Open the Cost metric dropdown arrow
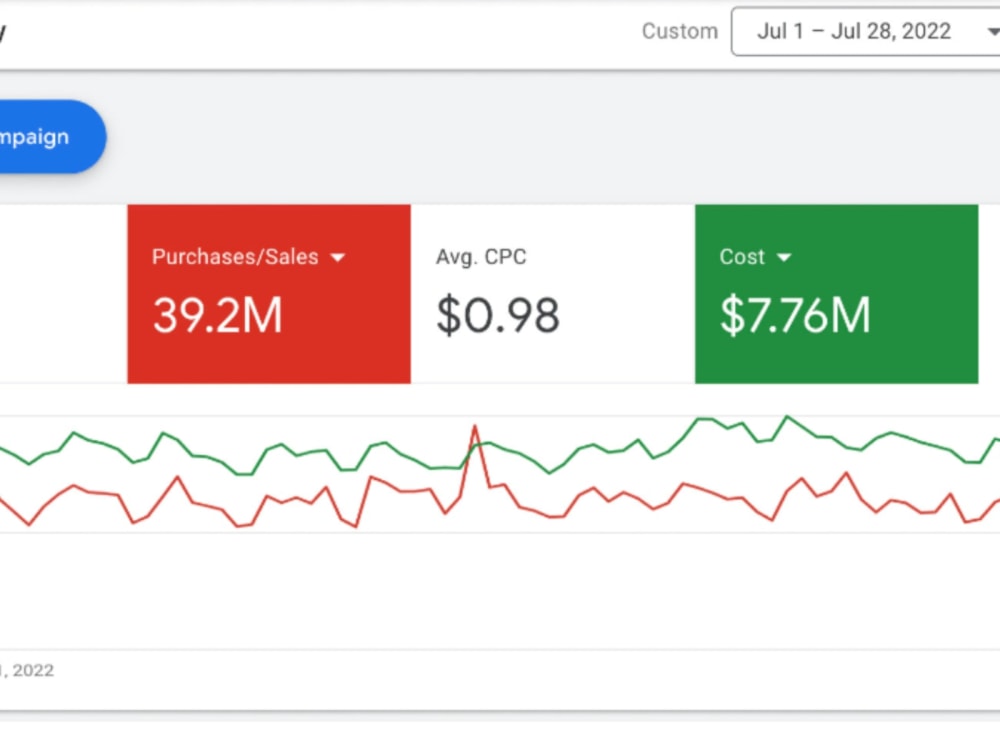Image resolution: width=1000 pixels, height=750 pixels. coord(784,258)
